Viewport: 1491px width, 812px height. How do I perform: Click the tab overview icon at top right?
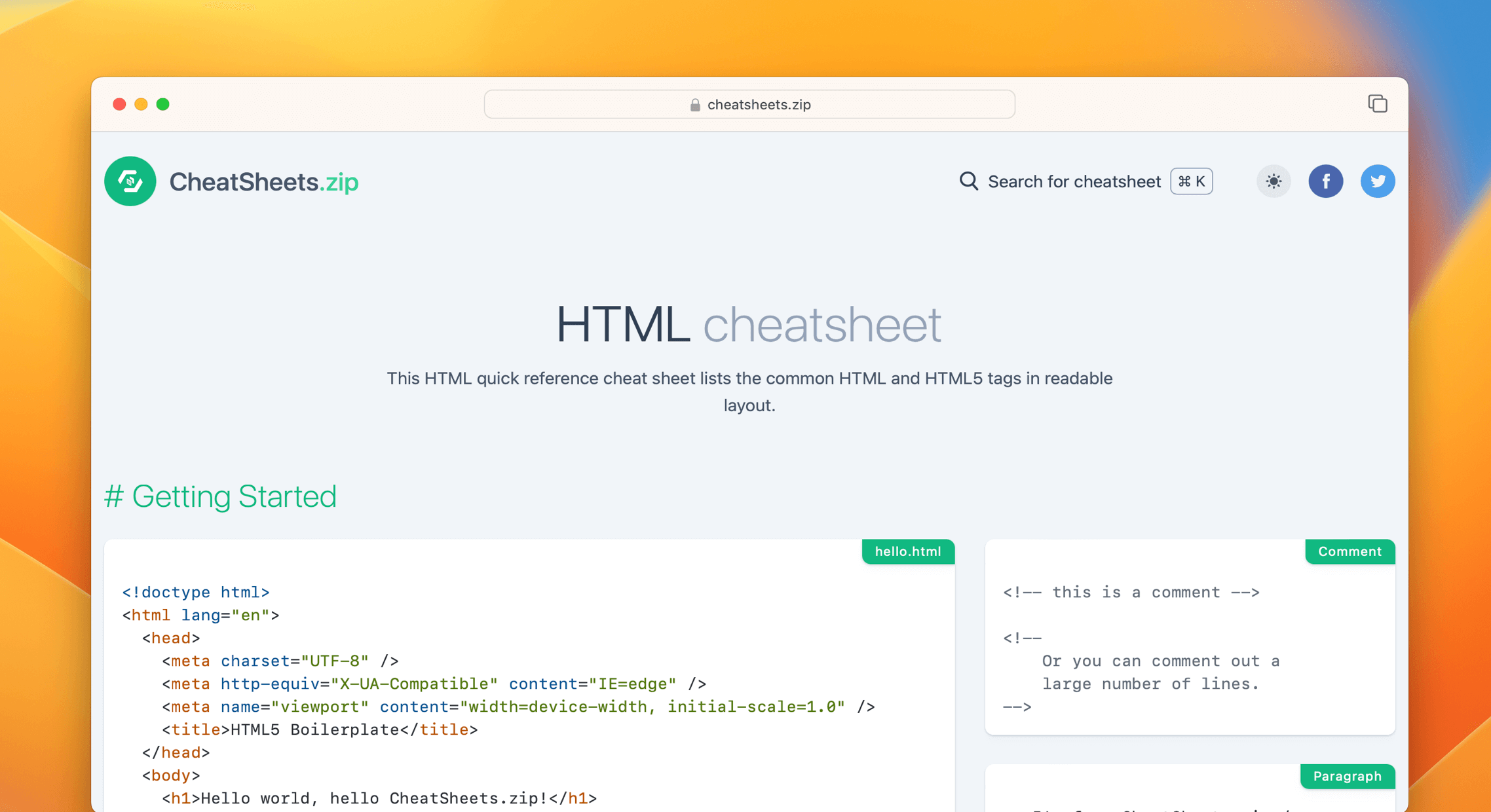point(1378,103)
